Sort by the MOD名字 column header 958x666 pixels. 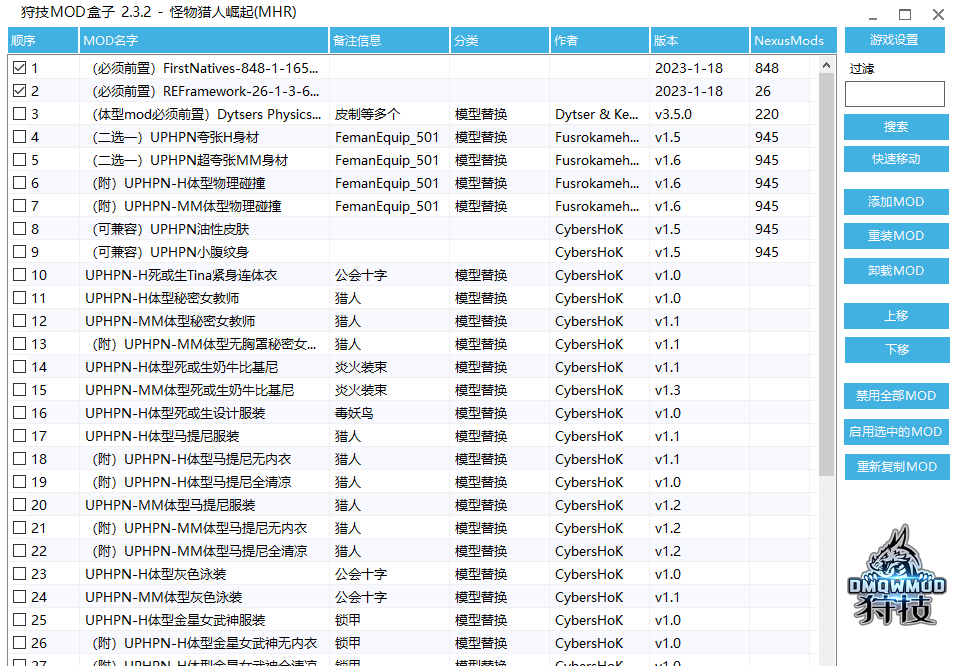point(203,40)
